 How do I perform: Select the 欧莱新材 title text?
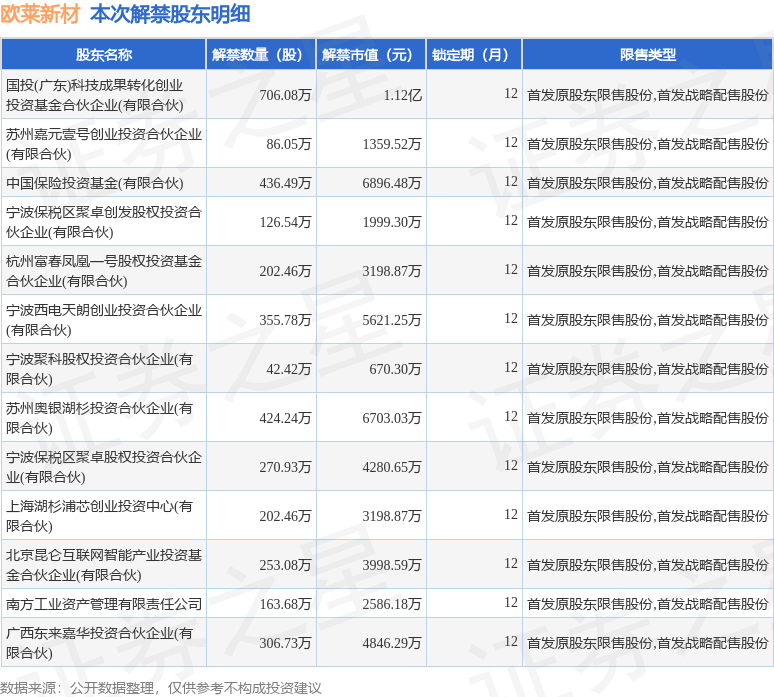click(40, 14)
